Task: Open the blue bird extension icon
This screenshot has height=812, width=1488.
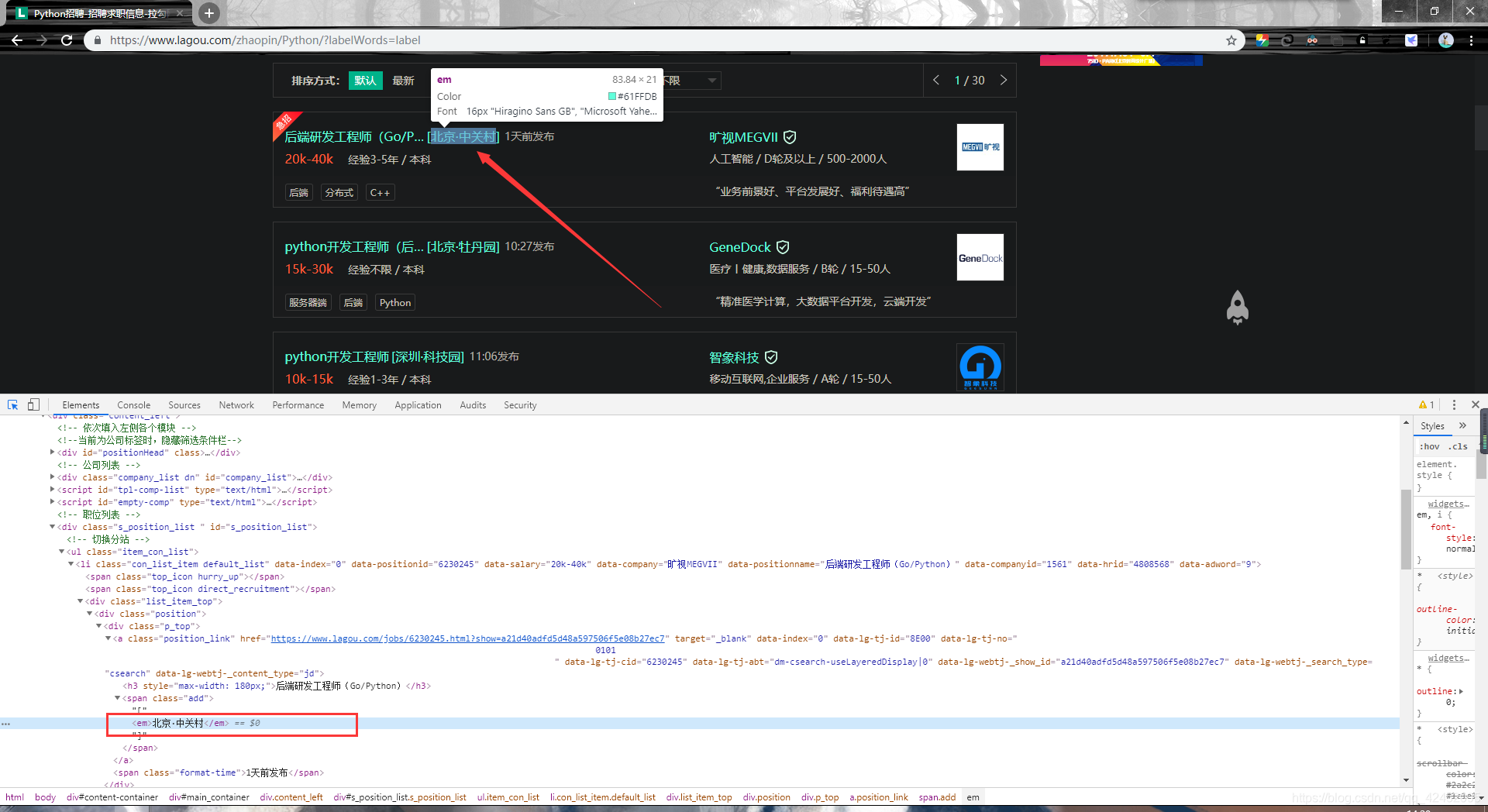Action: click(x=1411, y=40)
